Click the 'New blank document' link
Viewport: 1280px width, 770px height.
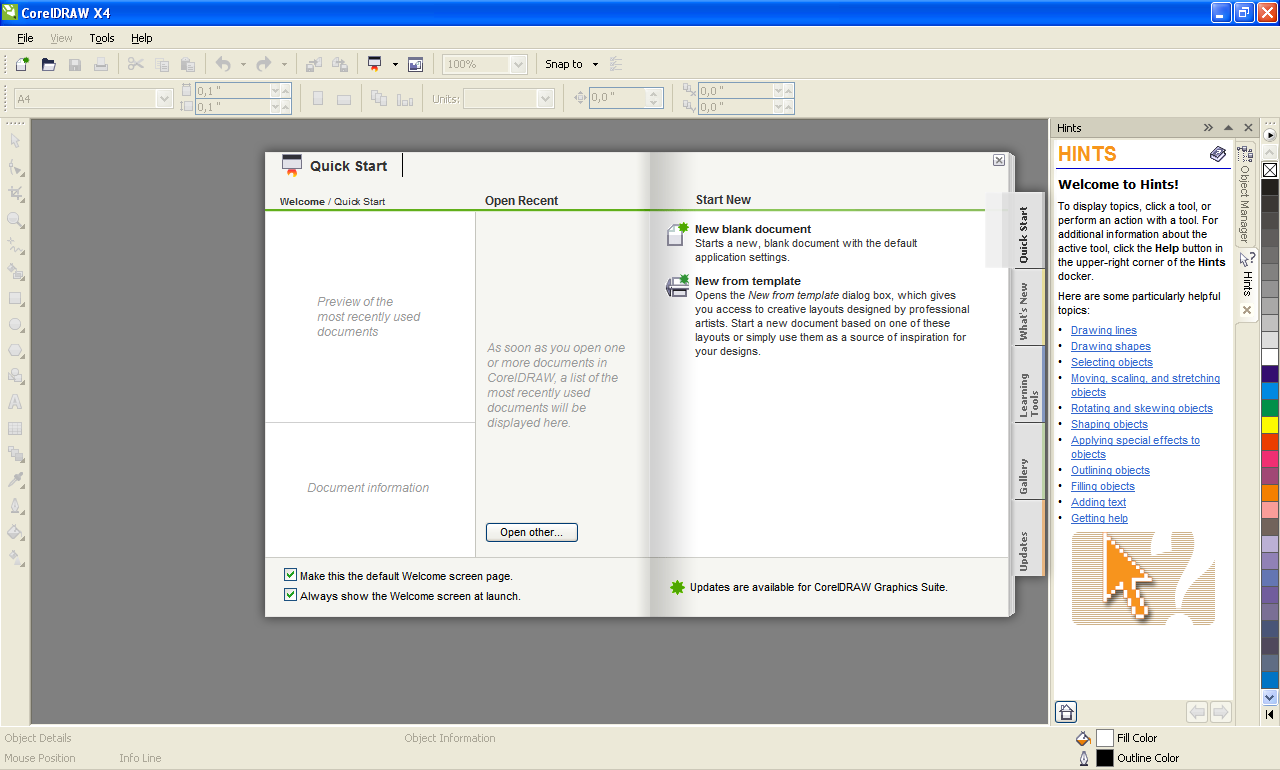coord(753,229)
